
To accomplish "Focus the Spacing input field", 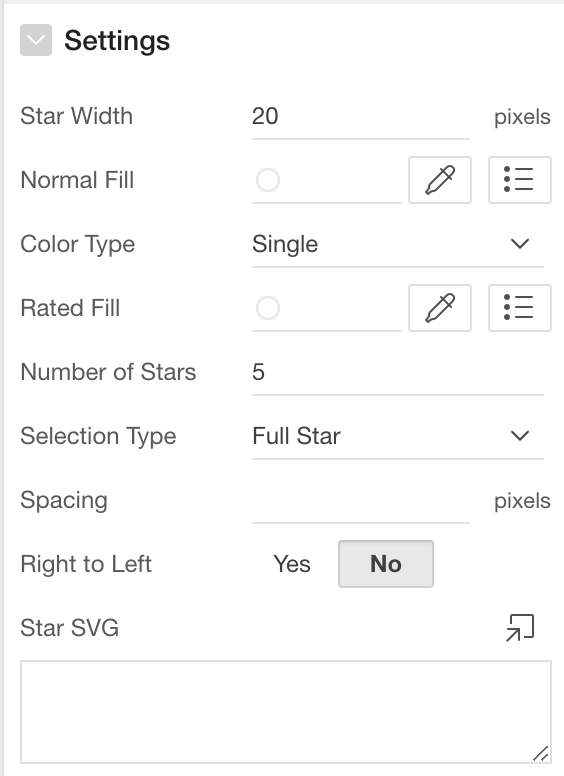I will click(361, 500).
